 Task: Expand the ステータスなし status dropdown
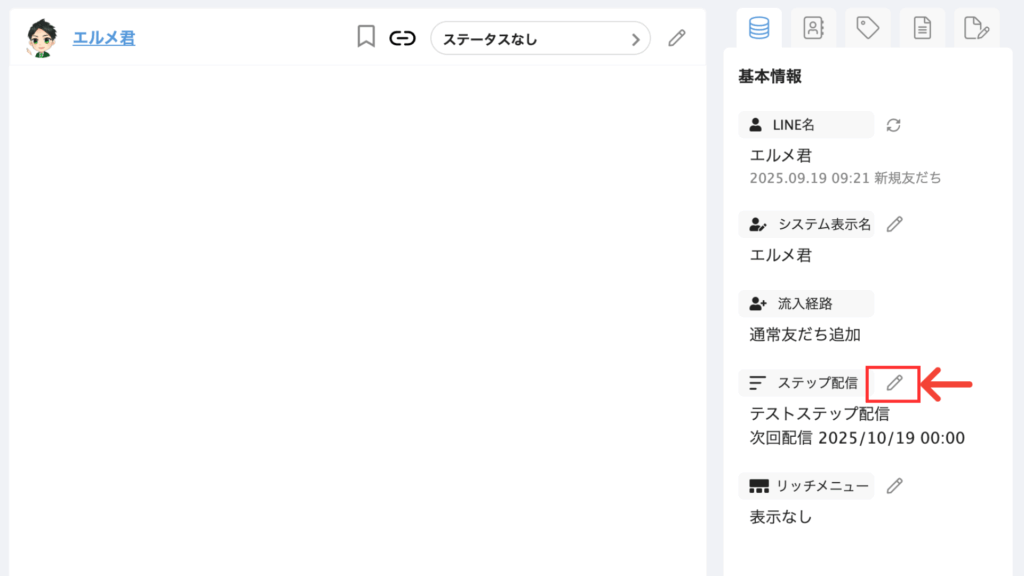[x=540, y=39]
